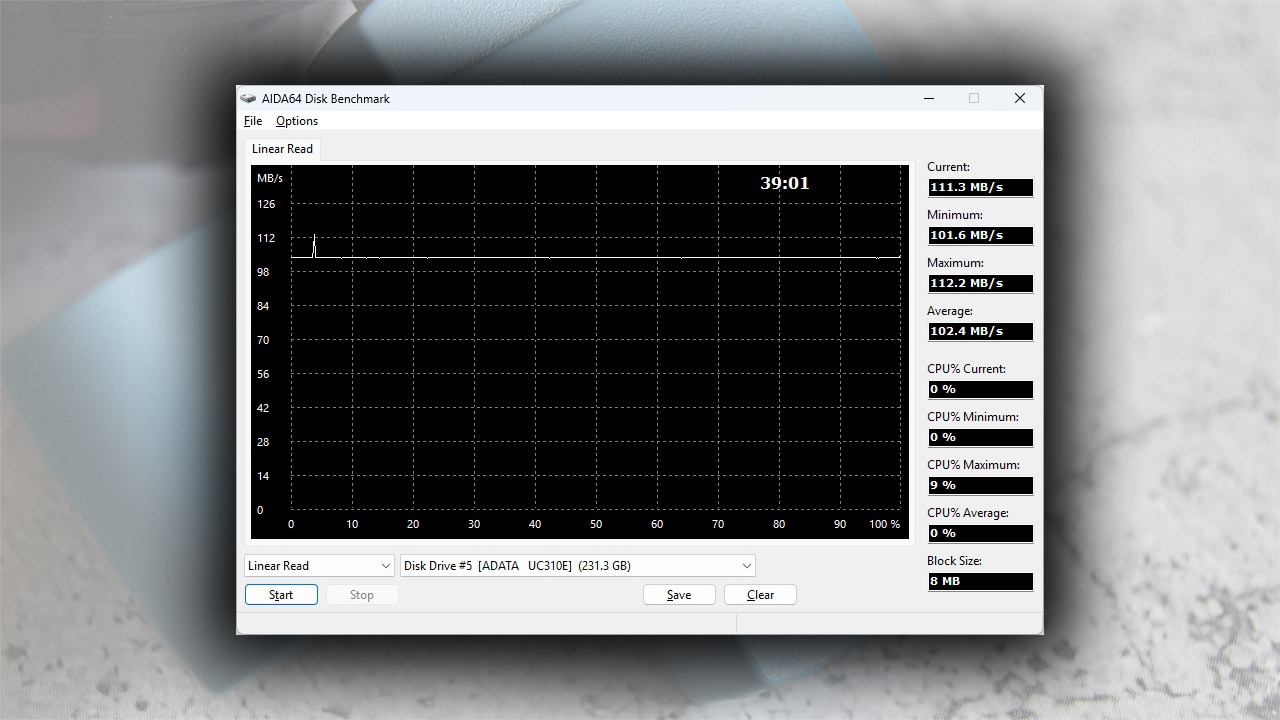Click the Maximum 112.2 MB/s value box
This screenshot has height=720, width=1280.
pos(979,283)
